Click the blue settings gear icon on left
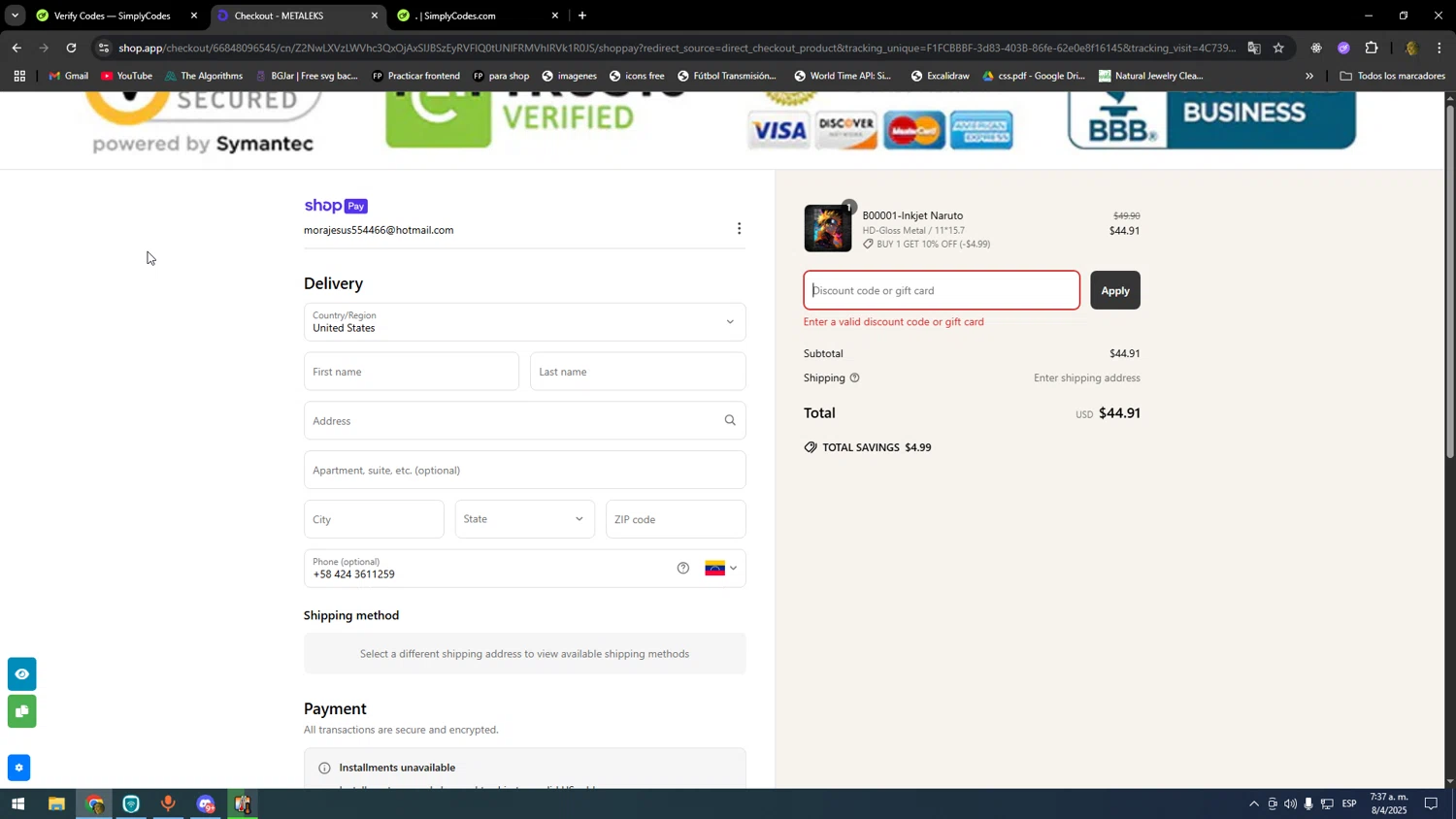Screen dimensions: 1456x819 tap(18, 768)
